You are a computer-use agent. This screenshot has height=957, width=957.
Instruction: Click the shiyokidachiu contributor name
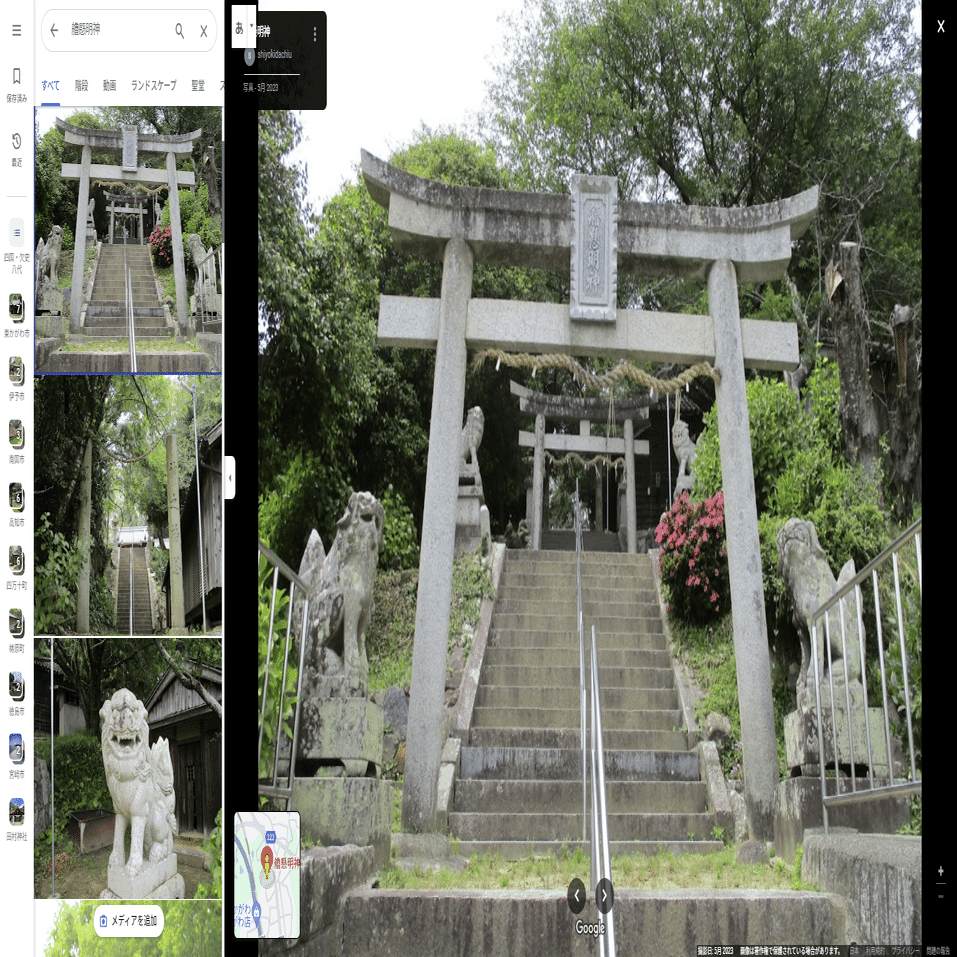tap(275, 55)
